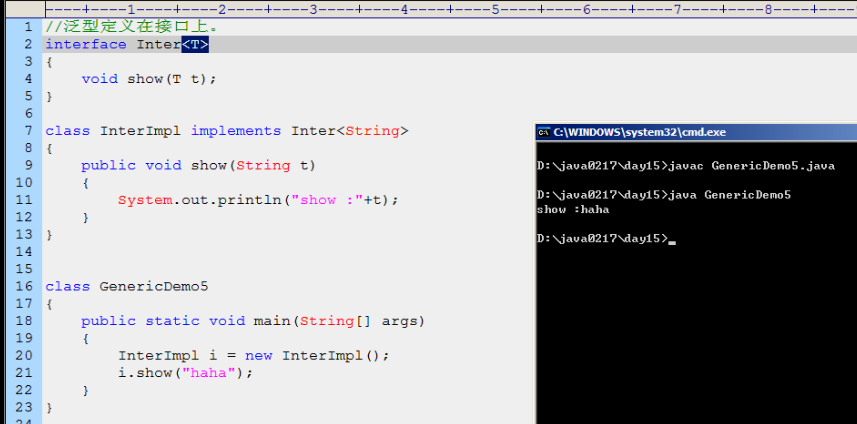Click '.out.println' on line 11
Viewport: 857px width, 424px height.
(227, 200)
